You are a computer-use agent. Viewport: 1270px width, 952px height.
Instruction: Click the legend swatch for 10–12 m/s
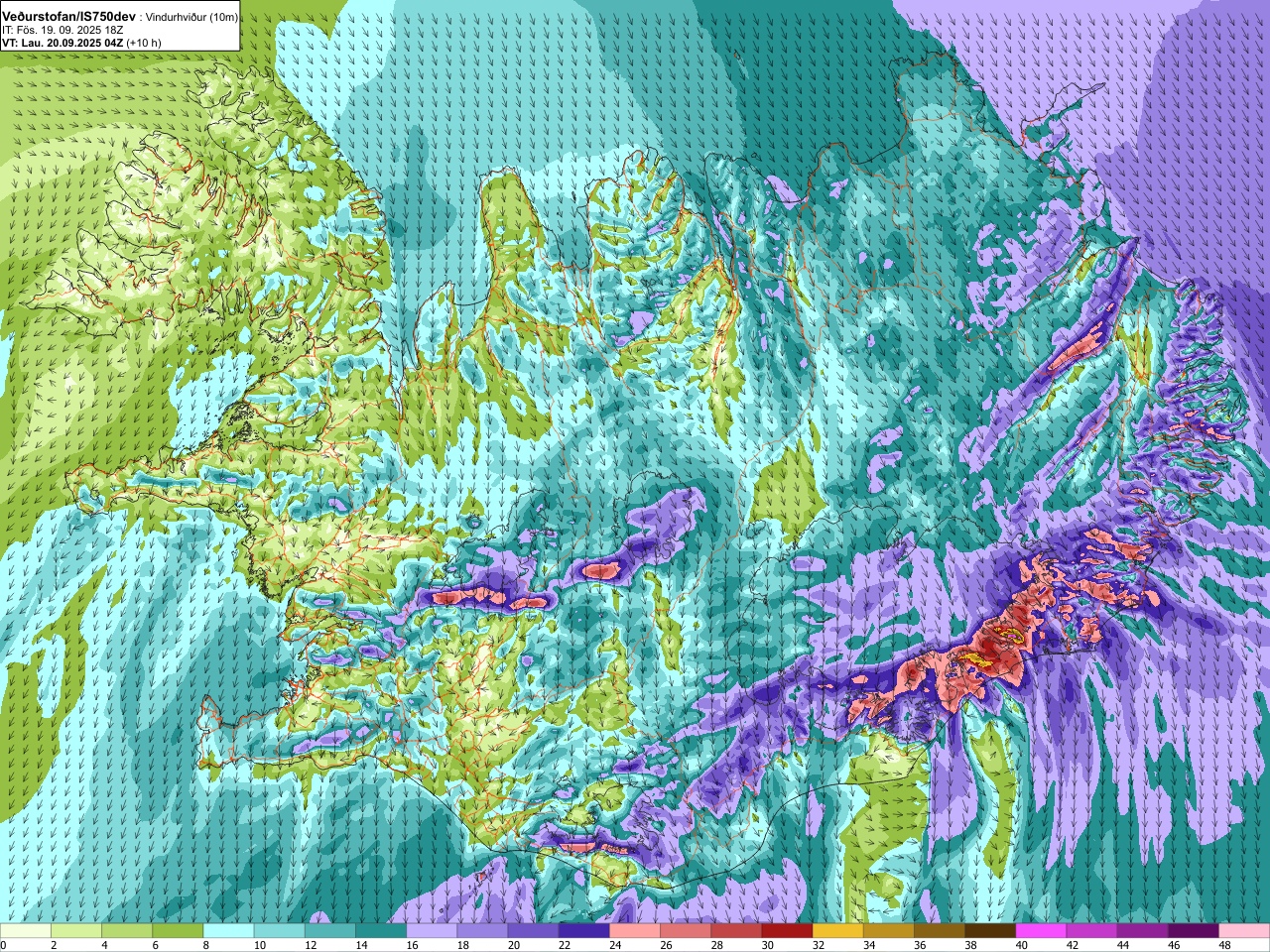[279, 931]
